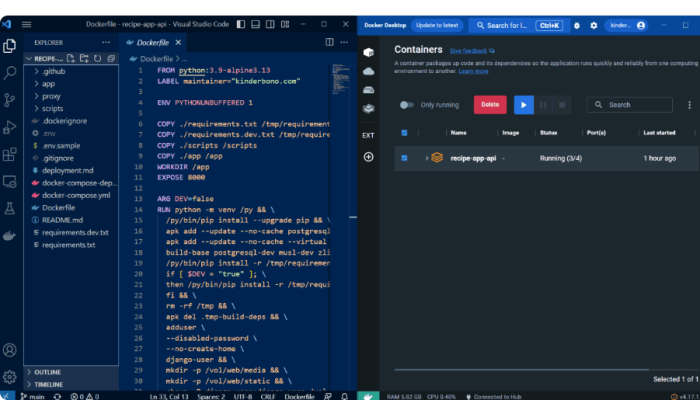
Task: Open Volumes icon in Docker Desktop sidebar
Action: [x=368, y=90]
